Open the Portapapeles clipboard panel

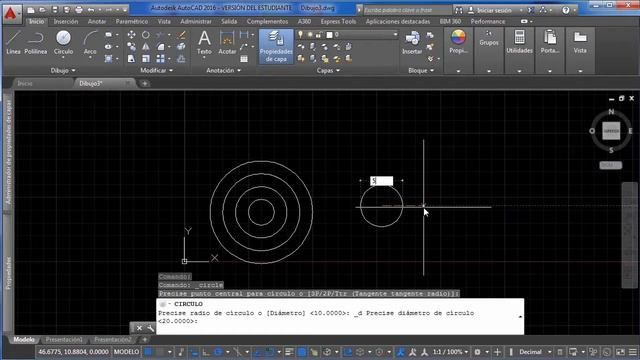[x=550, y=42]
